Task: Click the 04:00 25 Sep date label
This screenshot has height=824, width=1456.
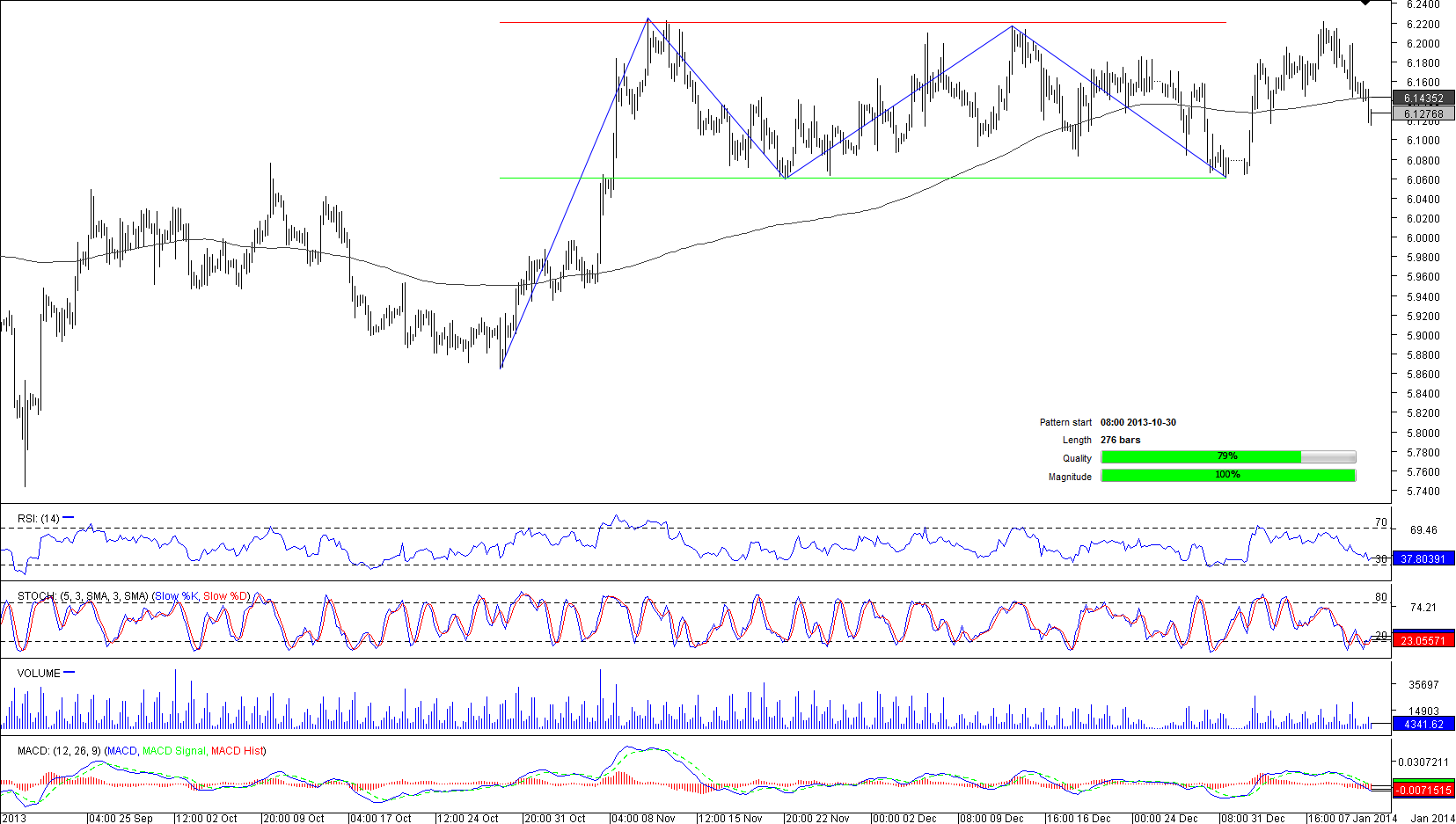Action: (121, 819)
